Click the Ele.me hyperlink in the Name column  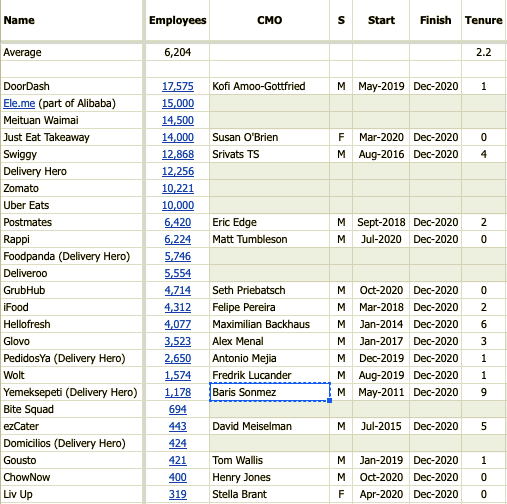point(19,103)
